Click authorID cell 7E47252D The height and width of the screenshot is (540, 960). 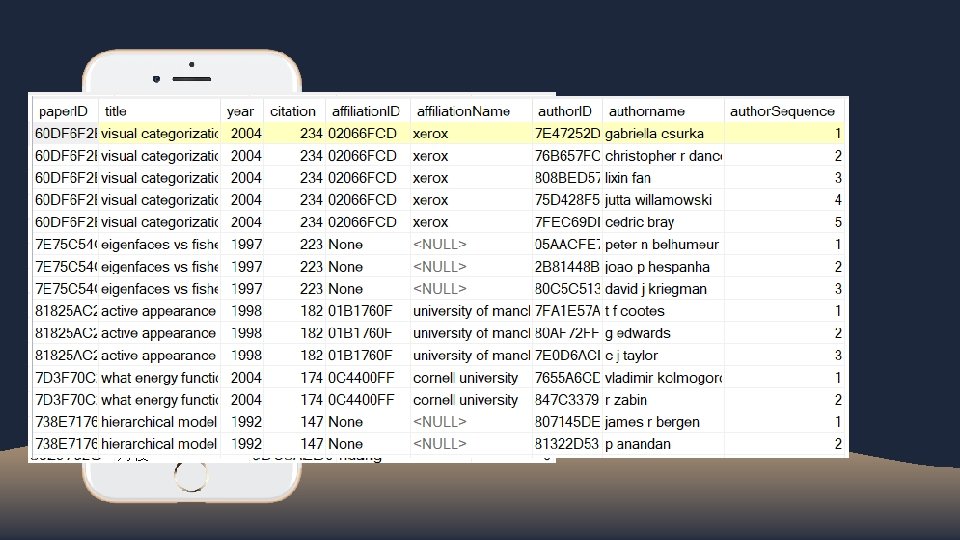coord(568,133)
